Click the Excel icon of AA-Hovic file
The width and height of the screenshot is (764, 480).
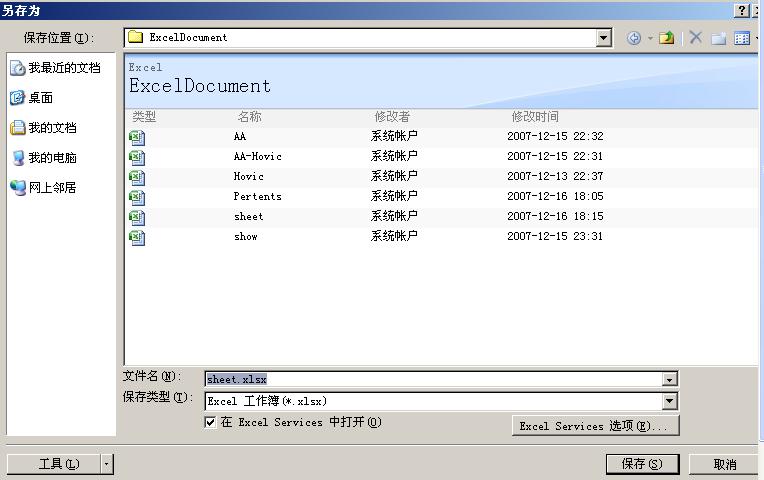pos(137,158)
